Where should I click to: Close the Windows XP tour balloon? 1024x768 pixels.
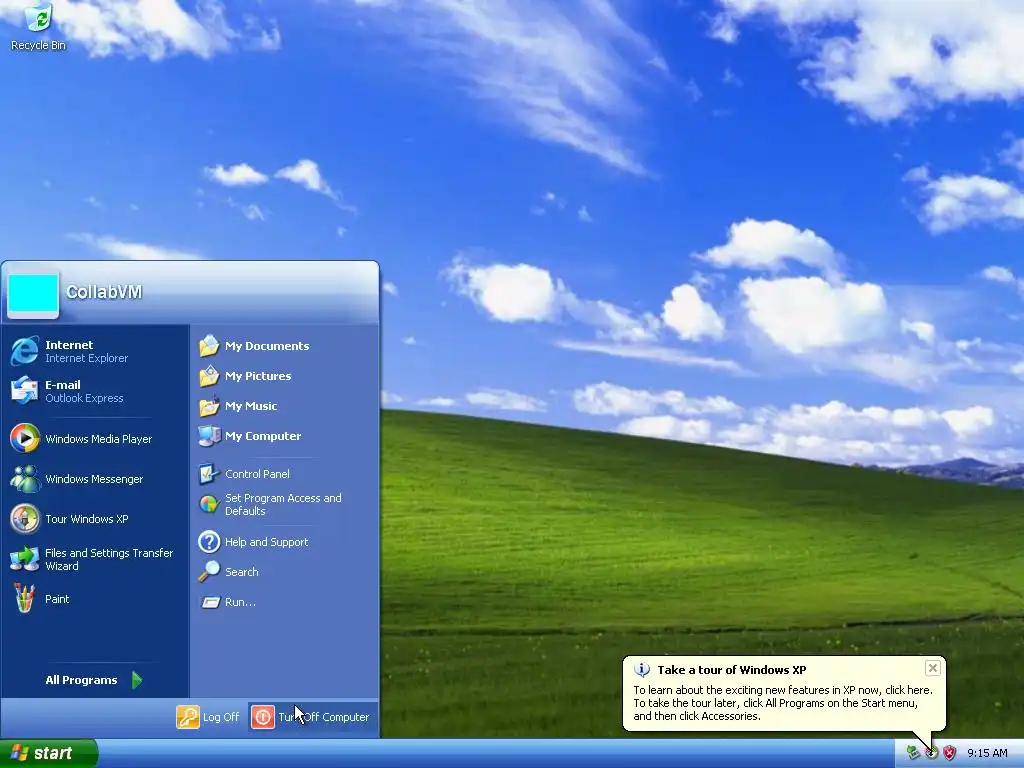[x=933, y=667]
